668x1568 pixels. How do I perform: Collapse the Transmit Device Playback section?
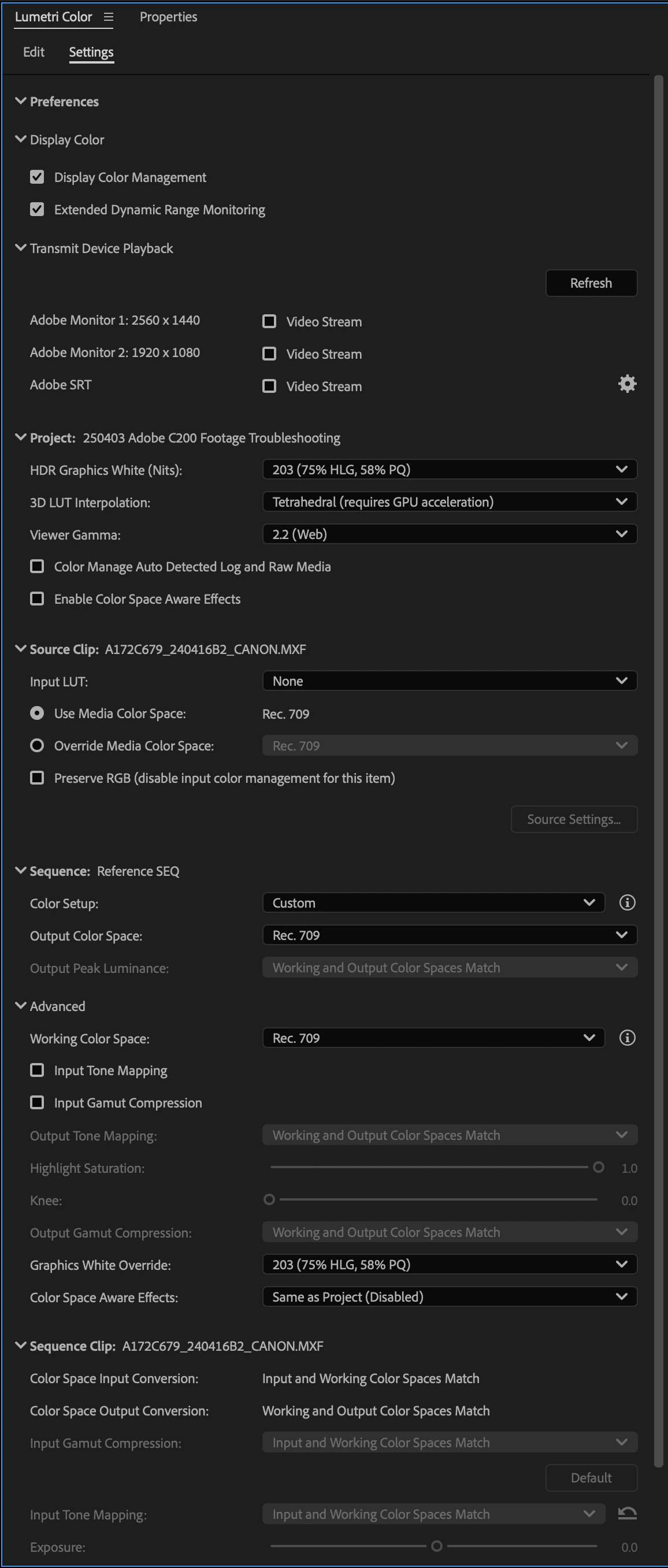21,248
